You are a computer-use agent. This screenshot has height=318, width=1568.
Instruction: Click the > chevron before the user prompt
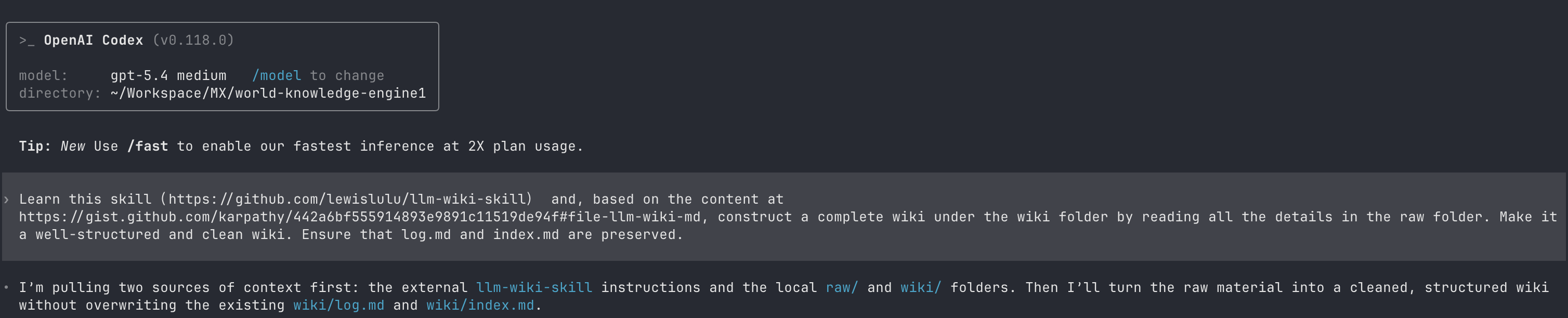[6, 200]
